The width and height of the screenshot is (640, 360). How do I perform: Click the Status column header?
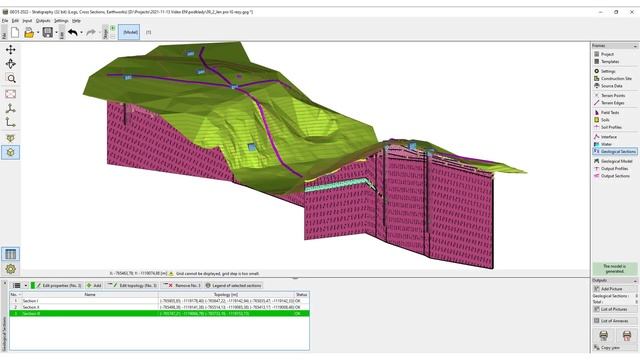click(x=302, y=294)
